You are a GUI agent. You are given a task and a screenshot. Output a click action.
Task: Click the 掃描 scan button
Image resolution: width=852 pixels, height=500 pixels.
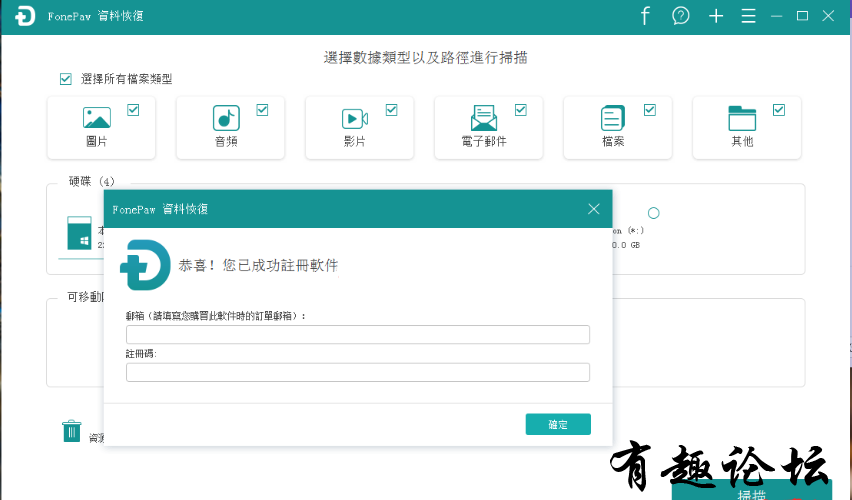click(x=752, y=491)
